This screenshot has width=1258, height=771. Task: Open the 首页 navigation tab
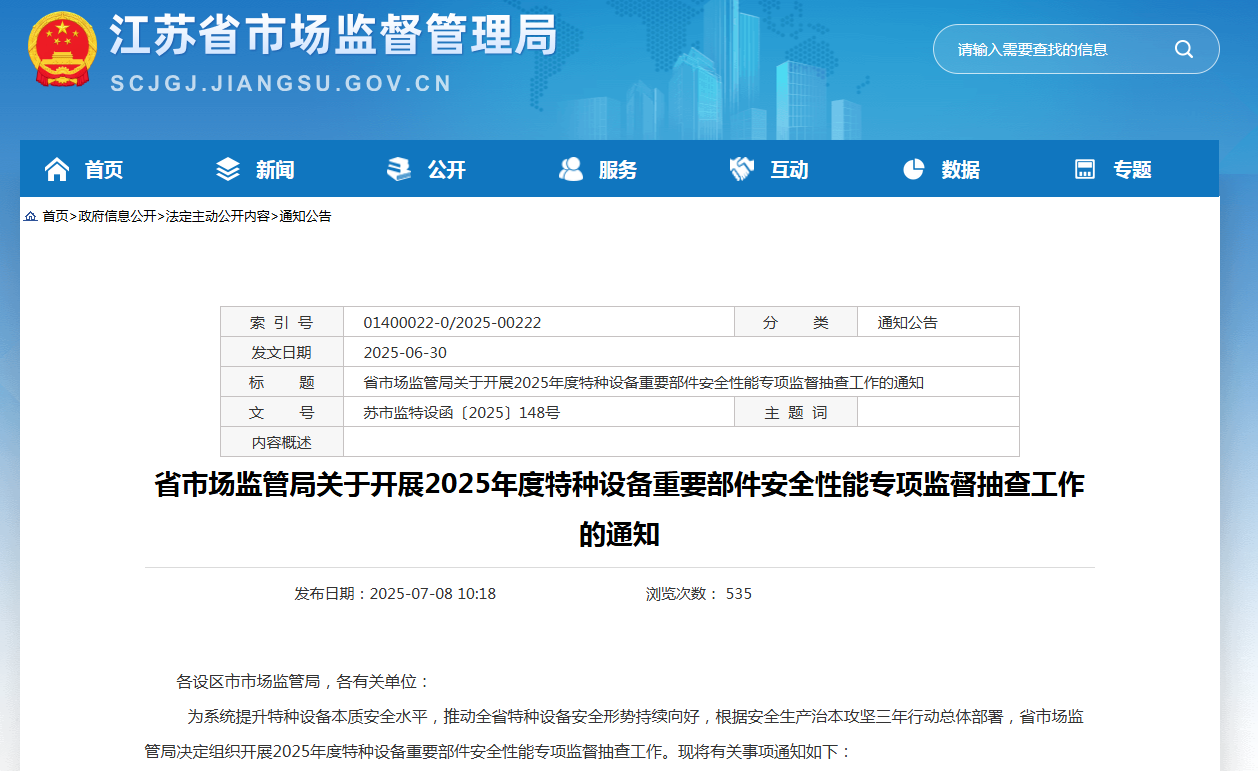pos(104,170)
